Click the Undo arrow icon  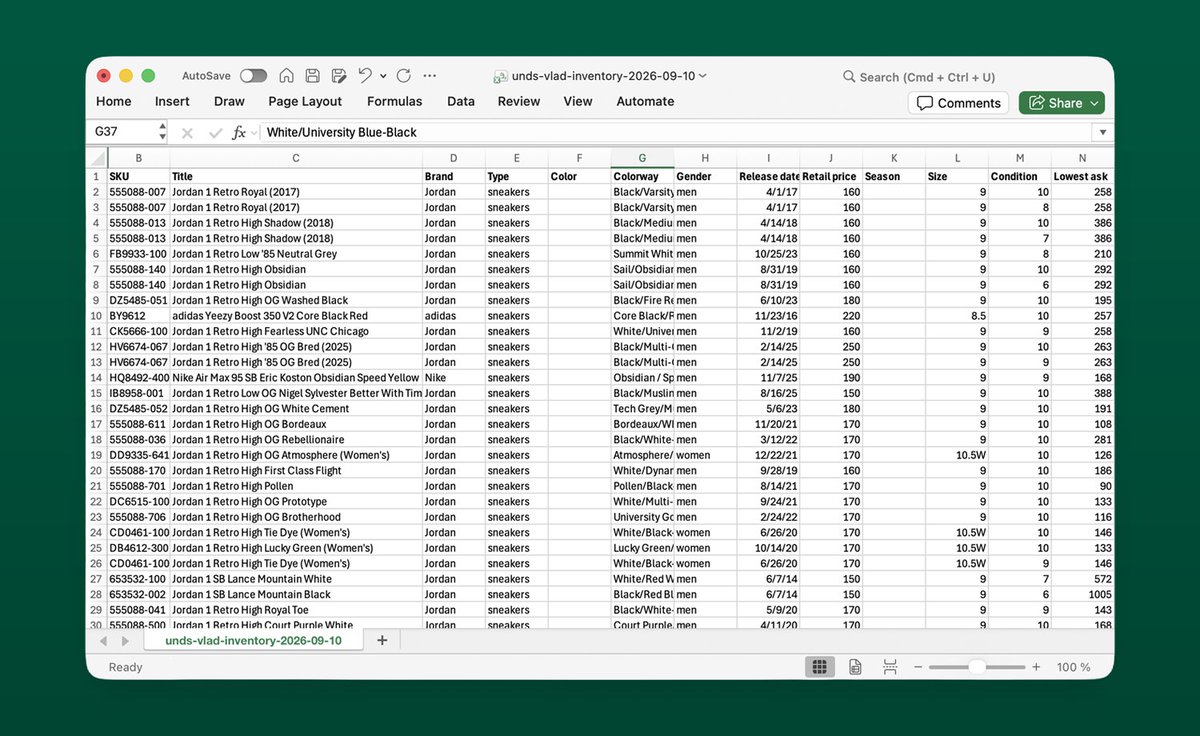pyautogui.click(x=365, y=76)
